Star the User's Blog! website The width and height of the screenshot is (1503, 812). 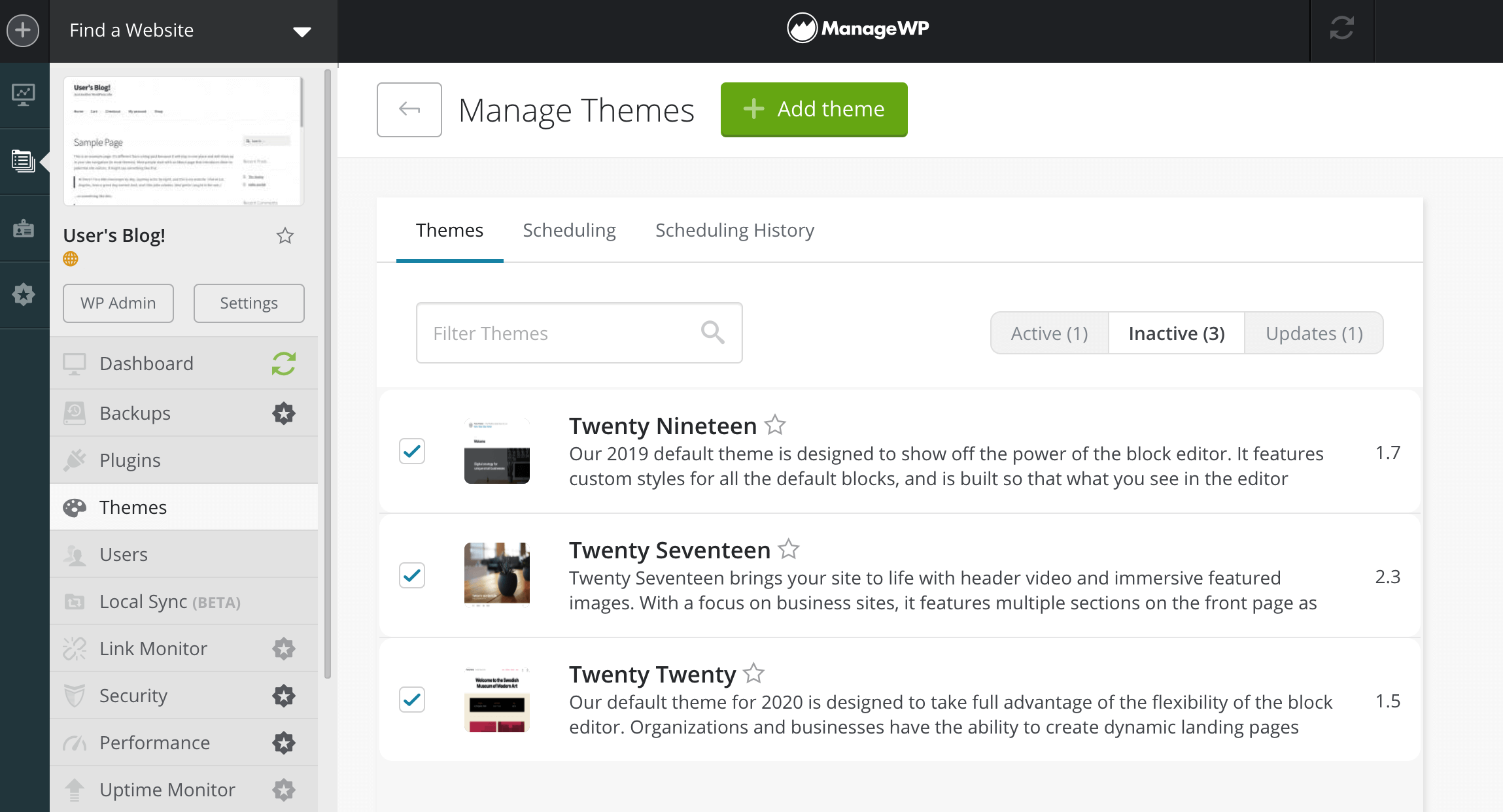tap(285, 235)
